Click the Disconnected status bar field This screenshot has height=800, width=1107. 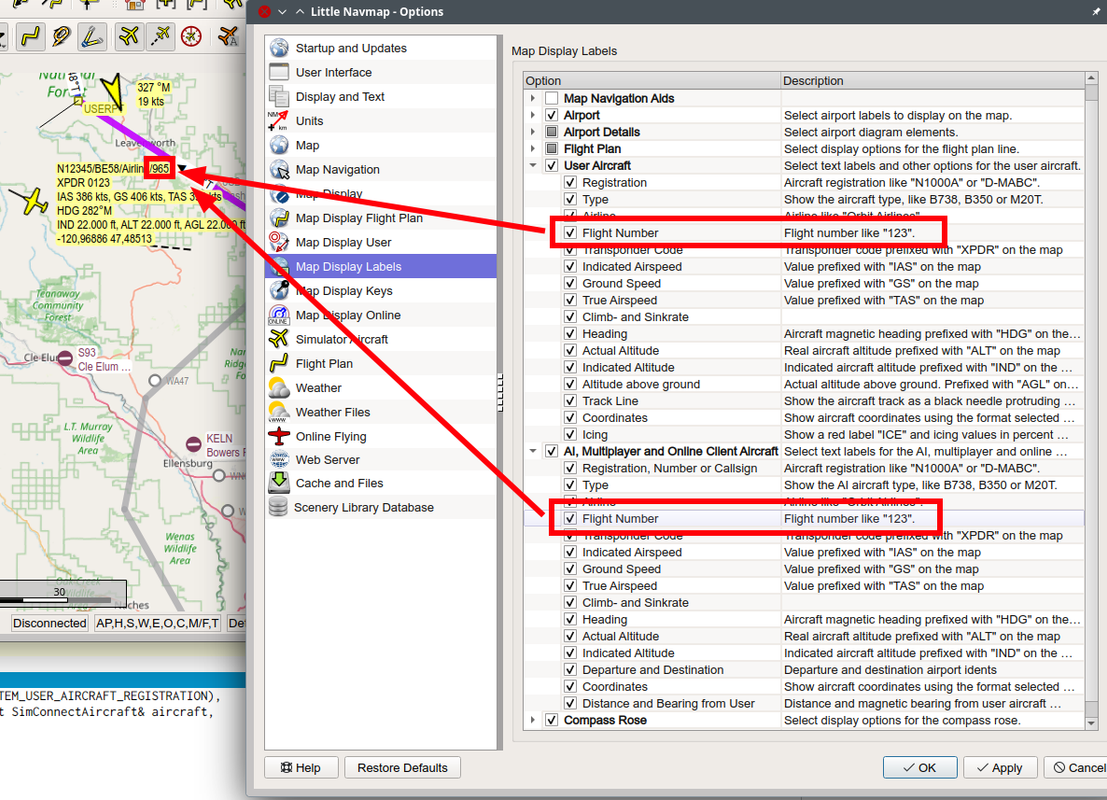[x=50, y=623]
